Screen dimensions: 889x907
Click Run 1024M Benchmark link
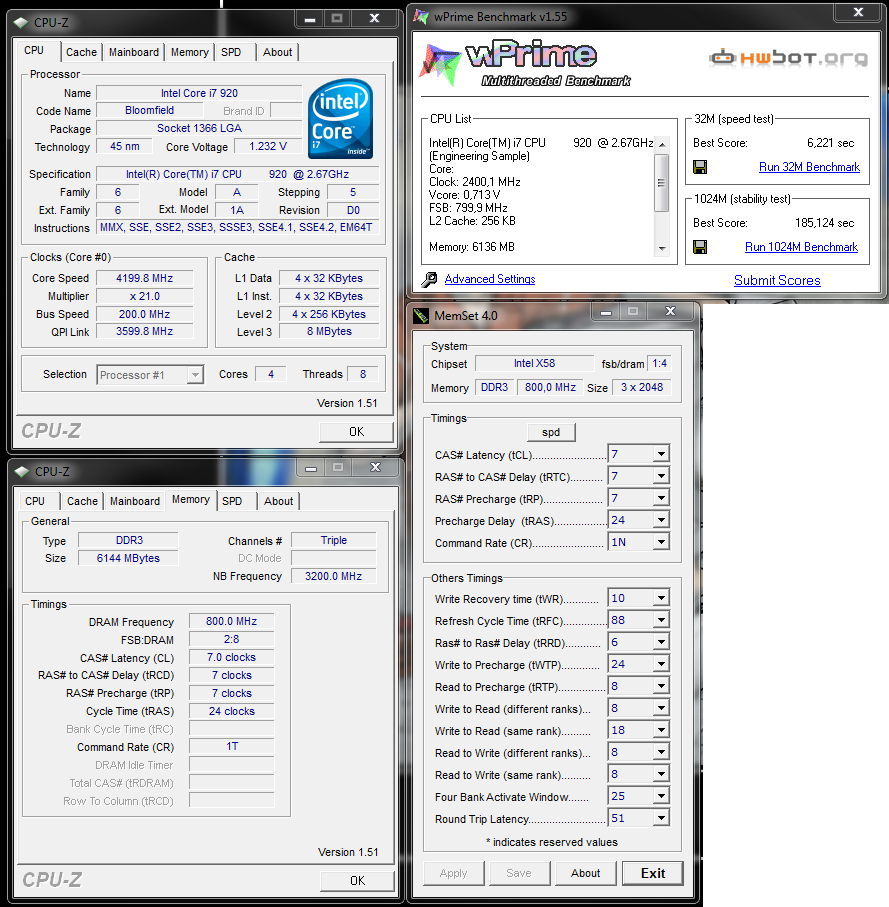point(801,247)
